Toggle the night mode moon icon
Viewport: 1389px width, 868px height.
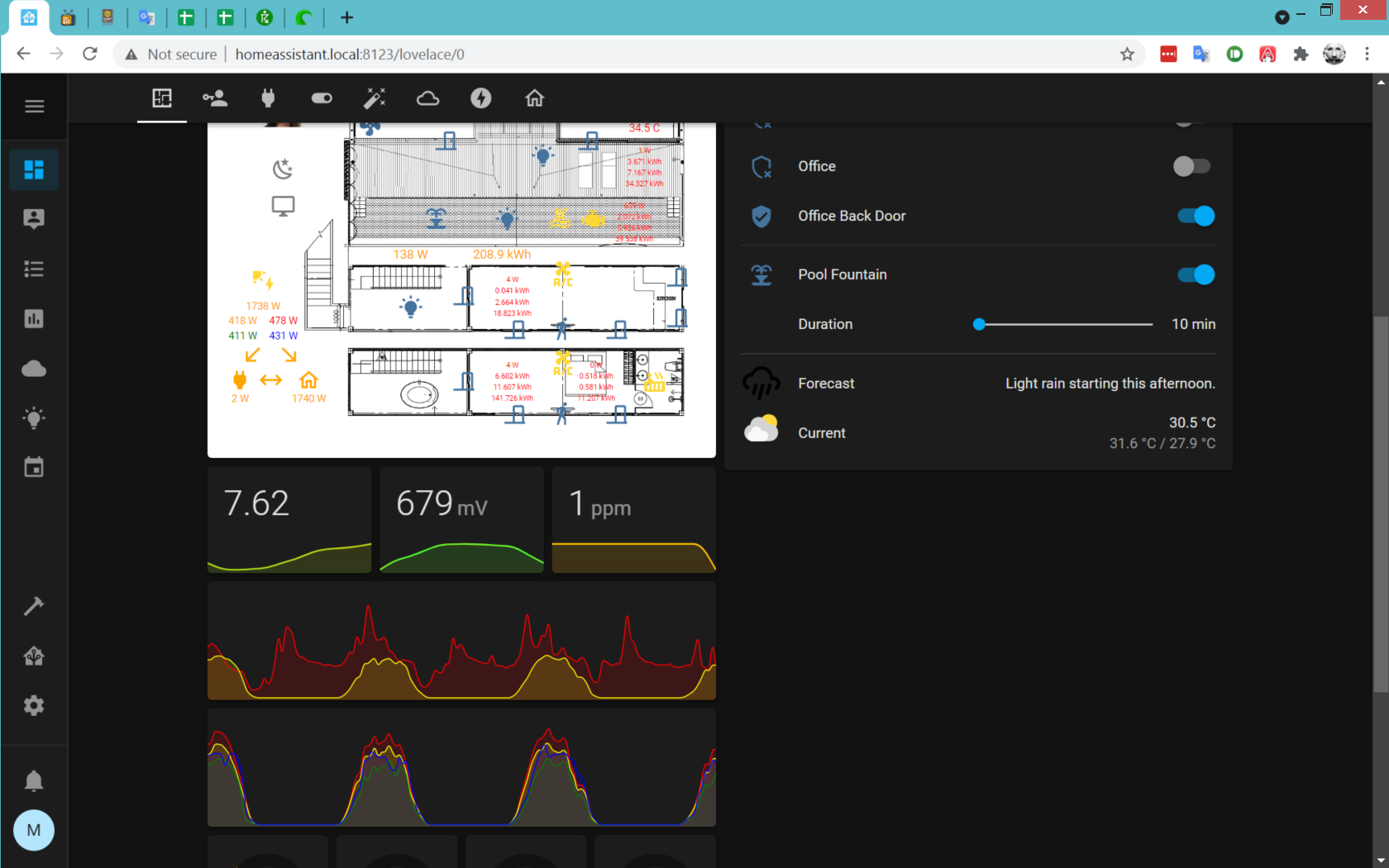click(283, 169)
